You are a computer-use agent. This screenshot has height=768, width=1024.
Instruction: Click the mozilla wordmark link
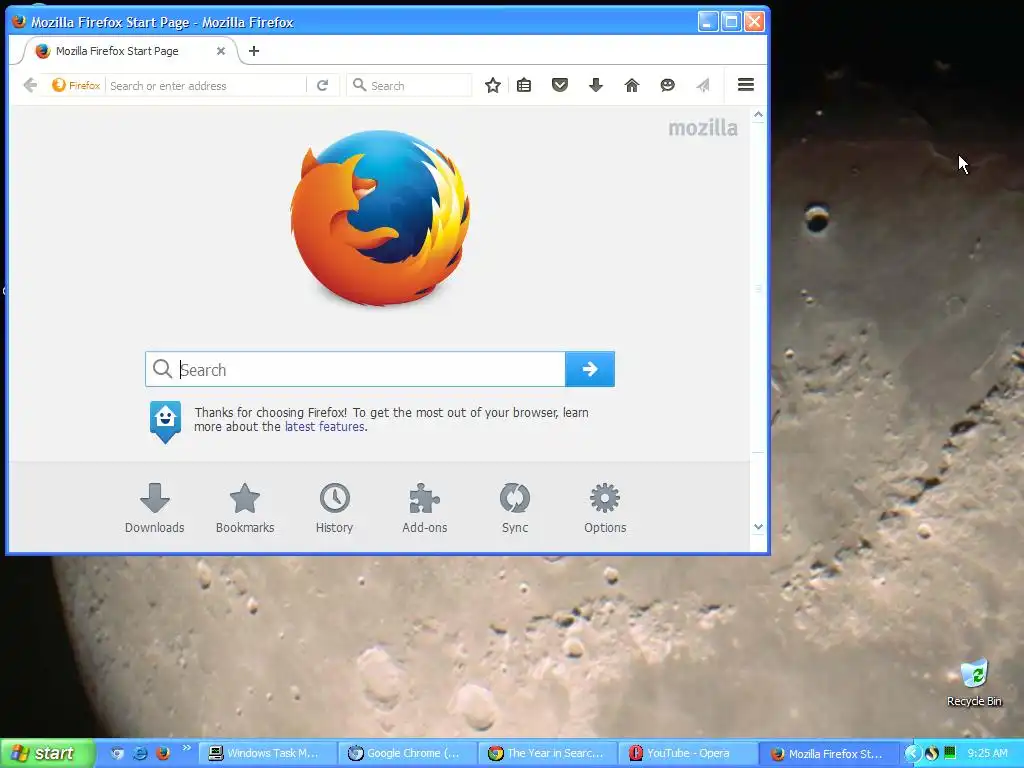tap(703, 128)
